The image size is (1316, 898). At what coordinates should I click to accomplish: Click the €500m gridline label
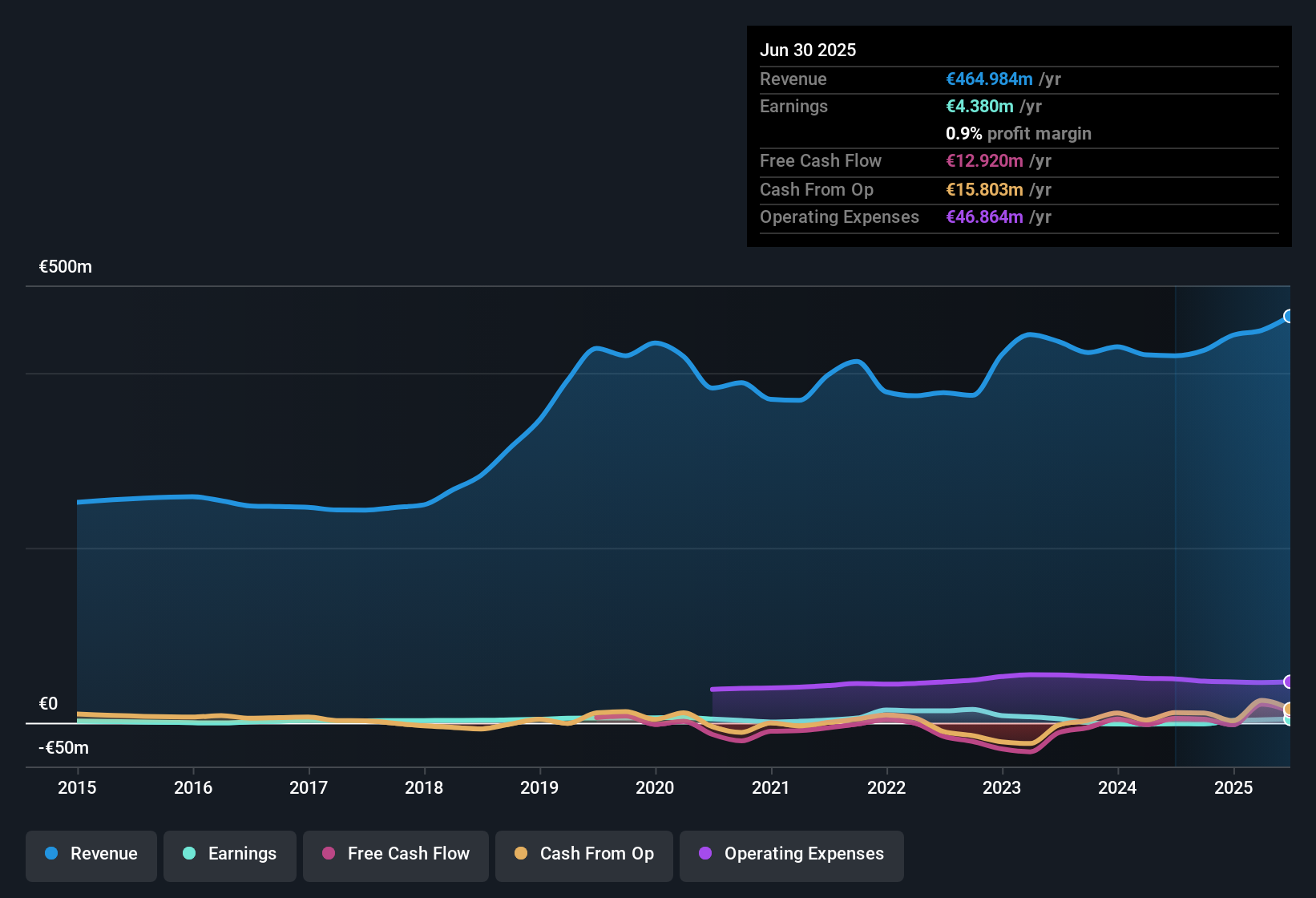pos(65,266)
